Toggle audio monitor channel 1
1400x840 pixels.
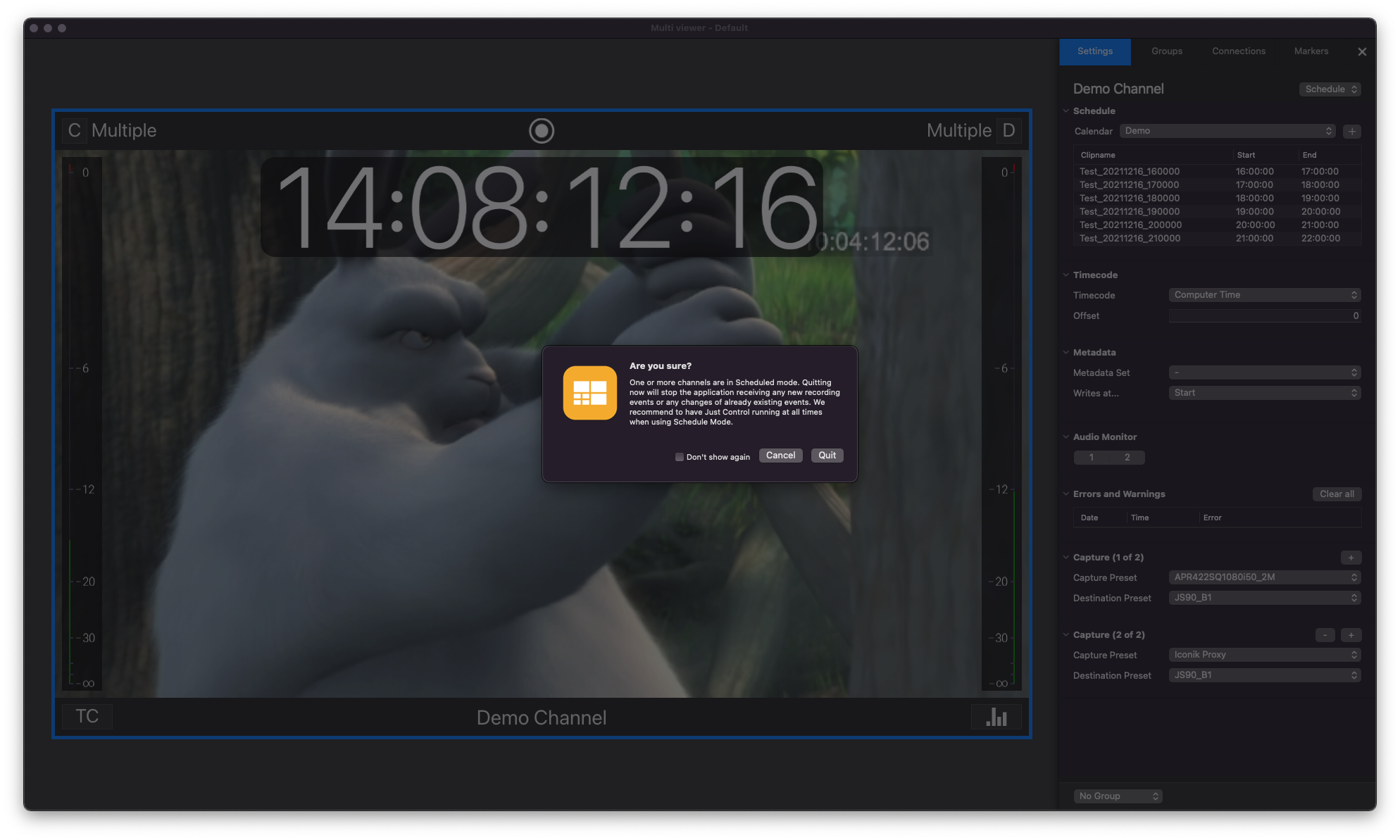click(x=1092, y=458)
